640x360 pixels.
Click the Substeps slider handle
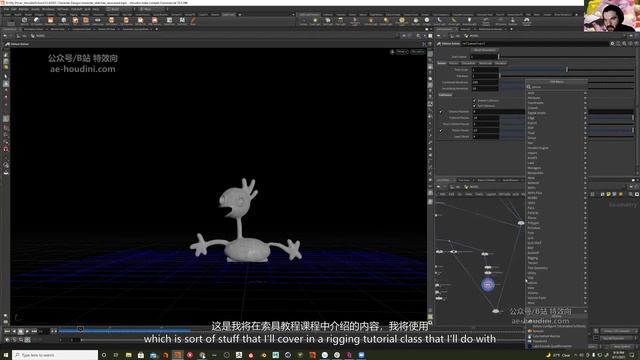[500, 76]
